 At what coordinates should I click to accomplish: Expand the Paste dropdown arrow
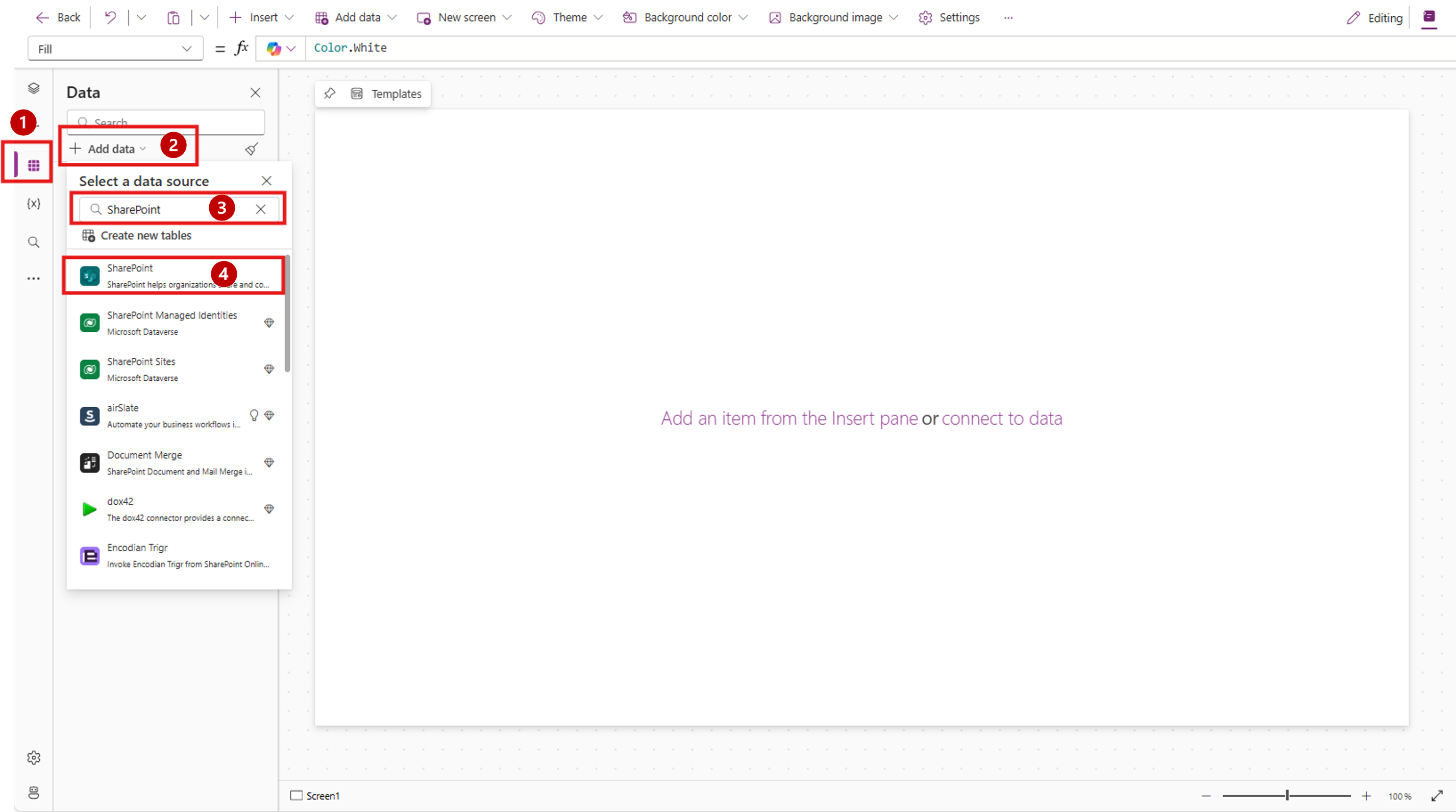click(205, 17)
